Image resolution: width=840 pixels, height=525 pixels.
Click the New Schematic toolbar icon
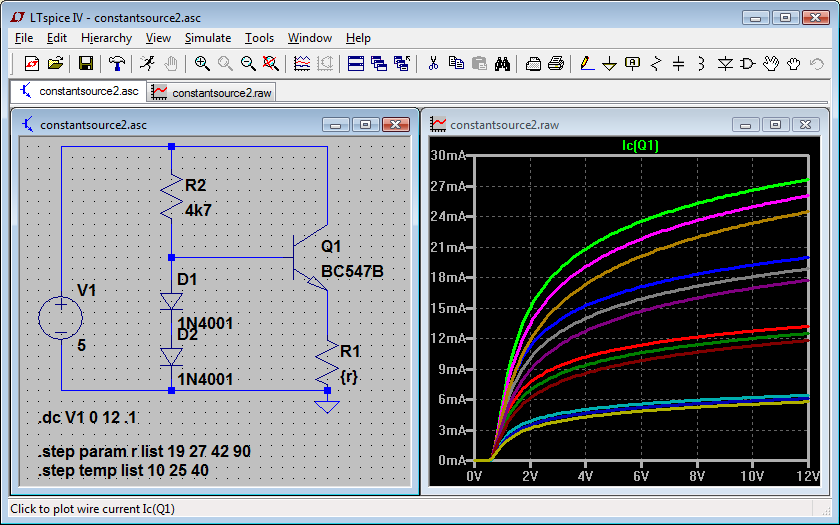[32, 64]
